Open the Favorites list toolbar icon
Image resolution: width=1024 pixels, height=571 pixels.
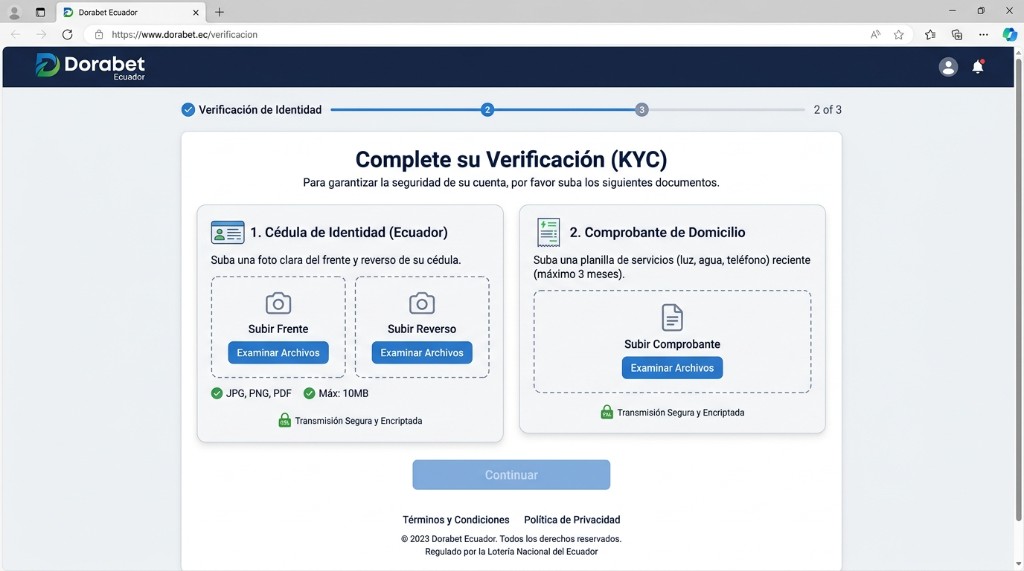pyautogui.click(x=930, y=35)
